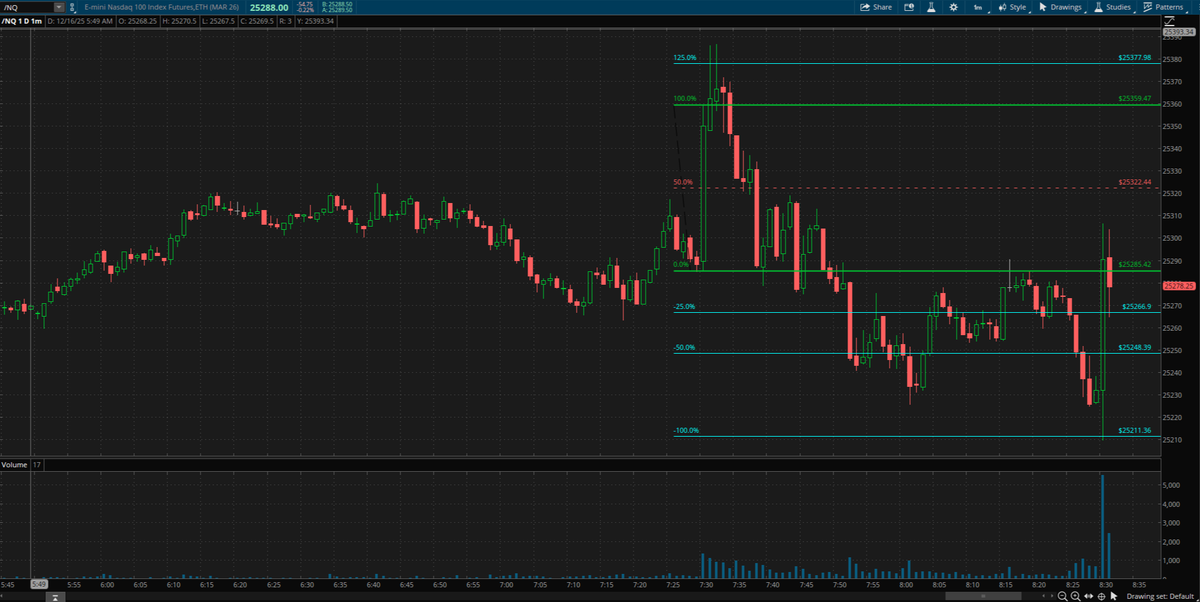The height and width of the screenshot is (602, 1200).
Task: Click the pan left-right arrows icon
Action: coord(1088,596)
